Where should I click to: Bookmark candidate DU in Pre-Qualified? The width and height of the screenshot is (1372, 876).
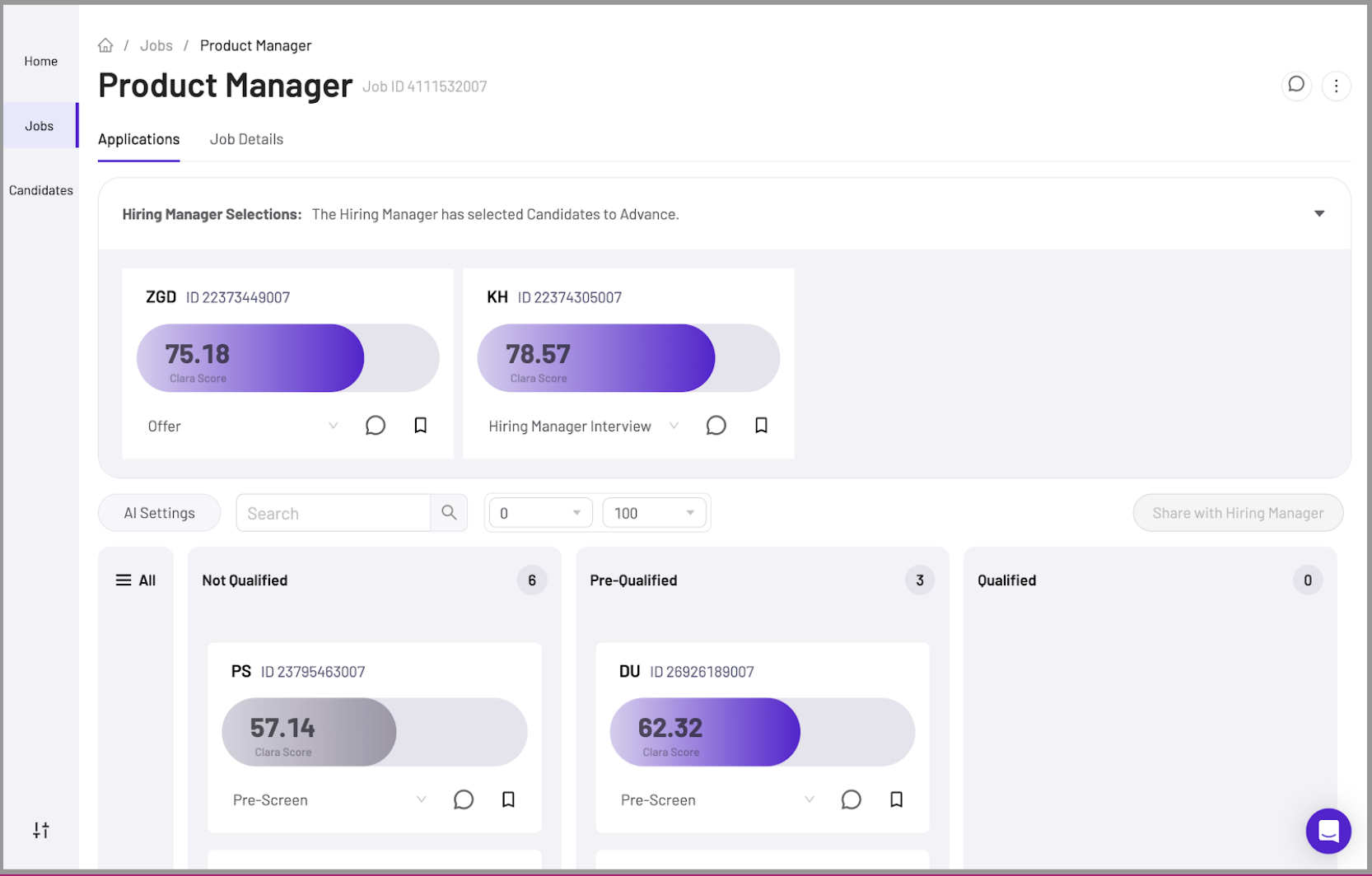[x=896, y=799]
